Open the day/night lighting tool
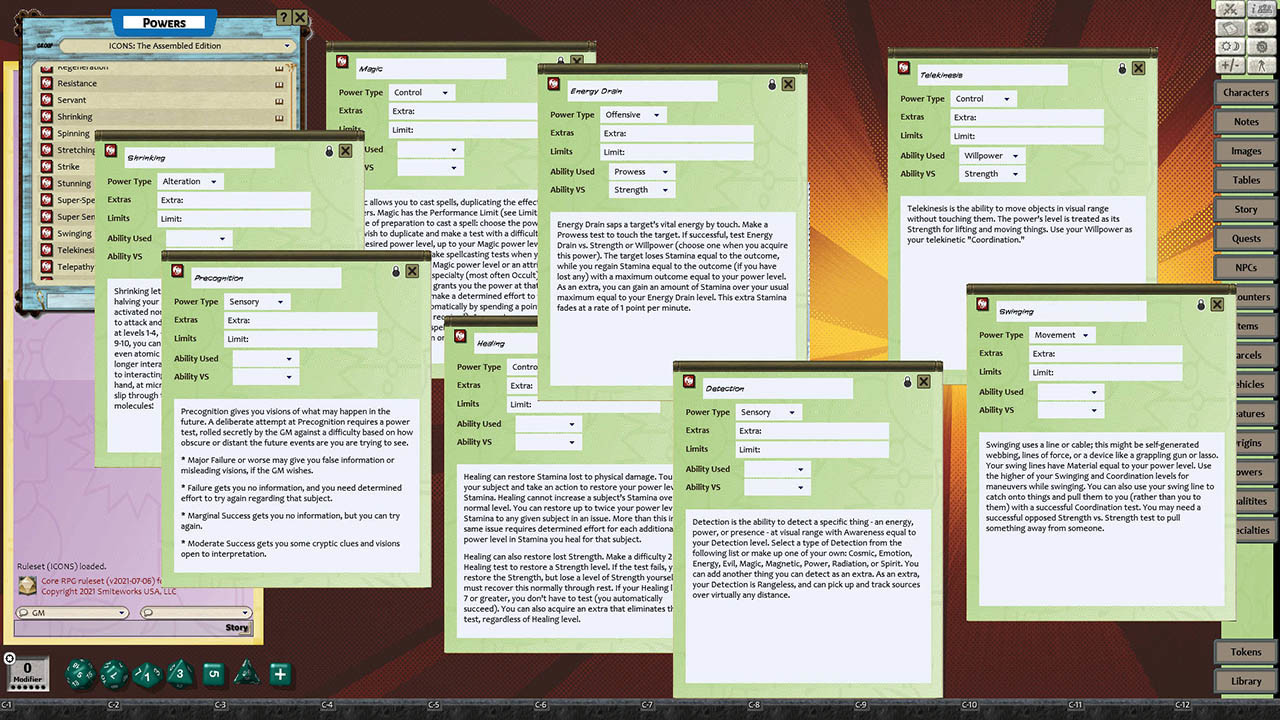Screen dimensions: 1280x720 tap(1228, 46)
